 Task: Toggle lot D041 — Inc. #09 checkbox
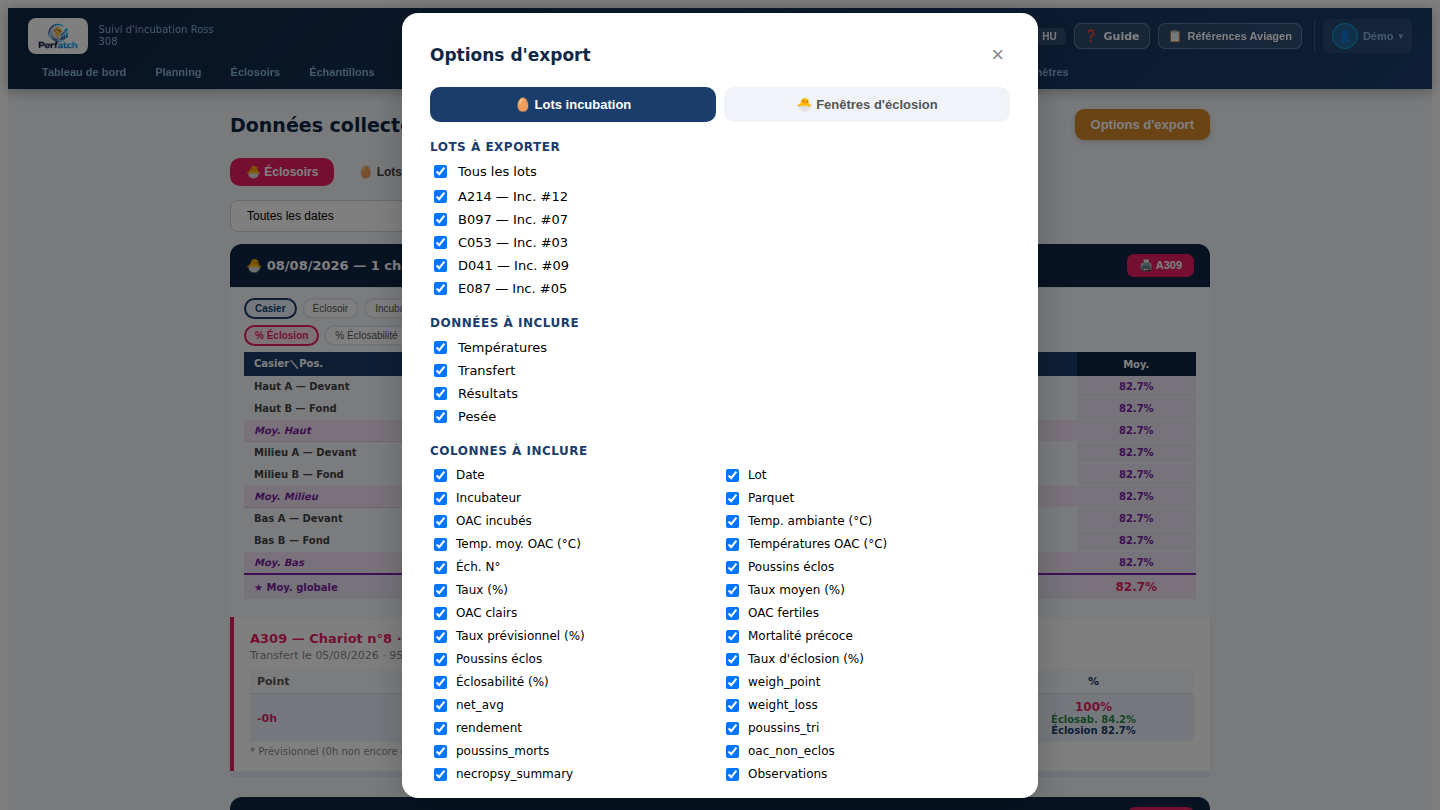(x=440, y=266)
